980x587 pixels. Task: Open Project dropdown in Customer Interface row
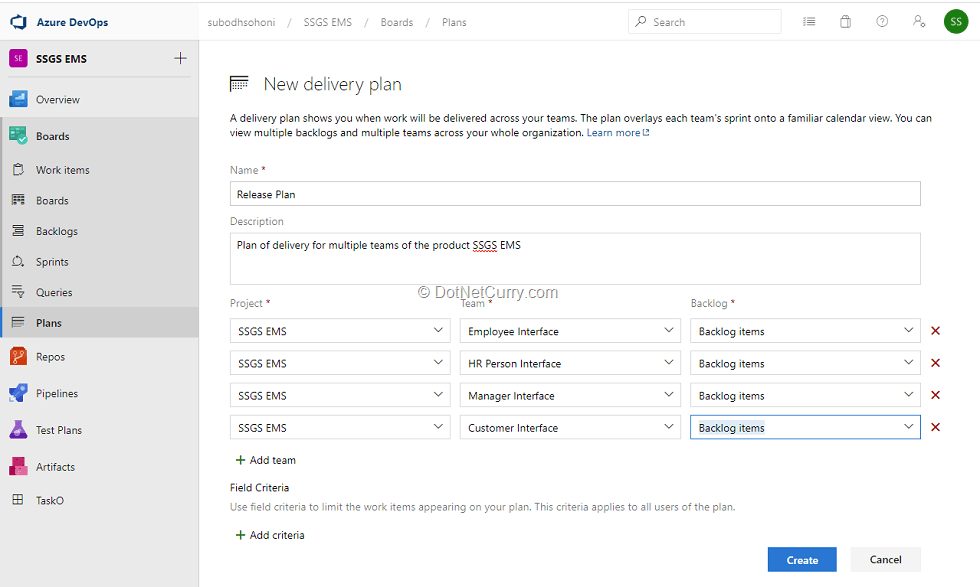[x=340, y=427]
